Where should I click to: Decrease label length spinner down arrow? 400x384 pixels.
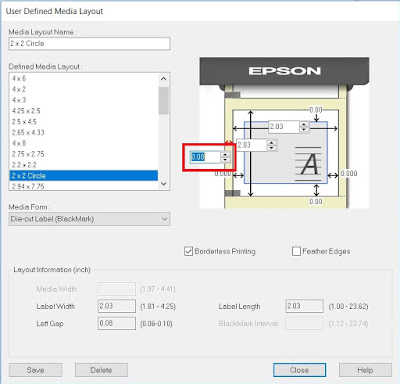click(x=272, y=147)
